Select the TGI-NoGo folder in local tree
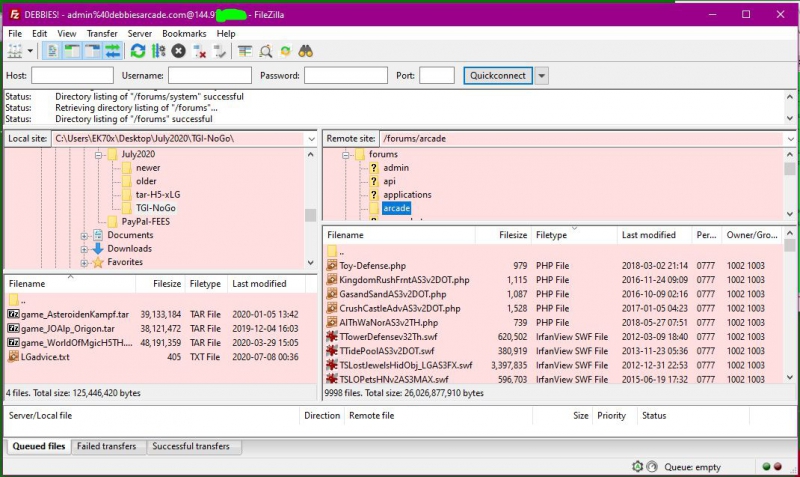The image size is (800, 477). point(156,208)
